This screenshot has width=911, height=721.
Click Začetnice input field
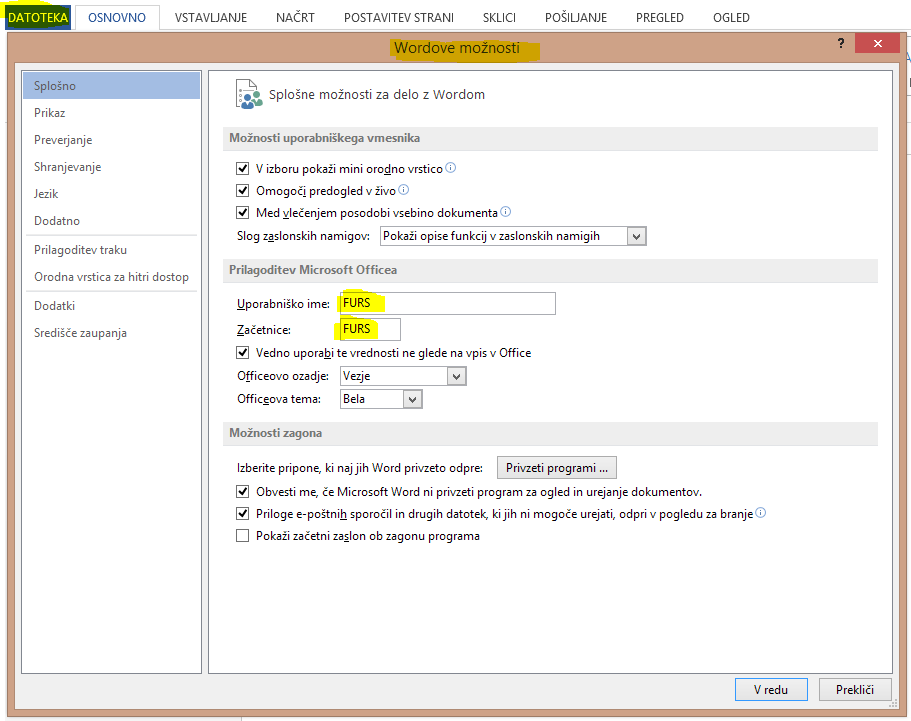click(370, 329)
